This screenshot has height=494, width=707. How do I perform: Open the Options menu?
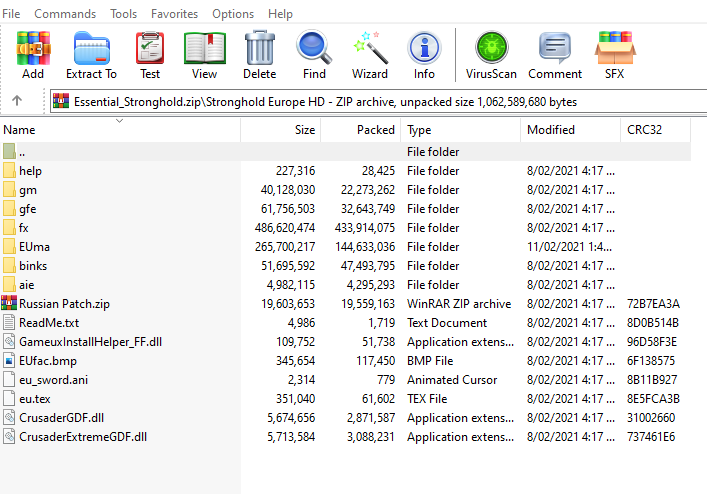233,14
